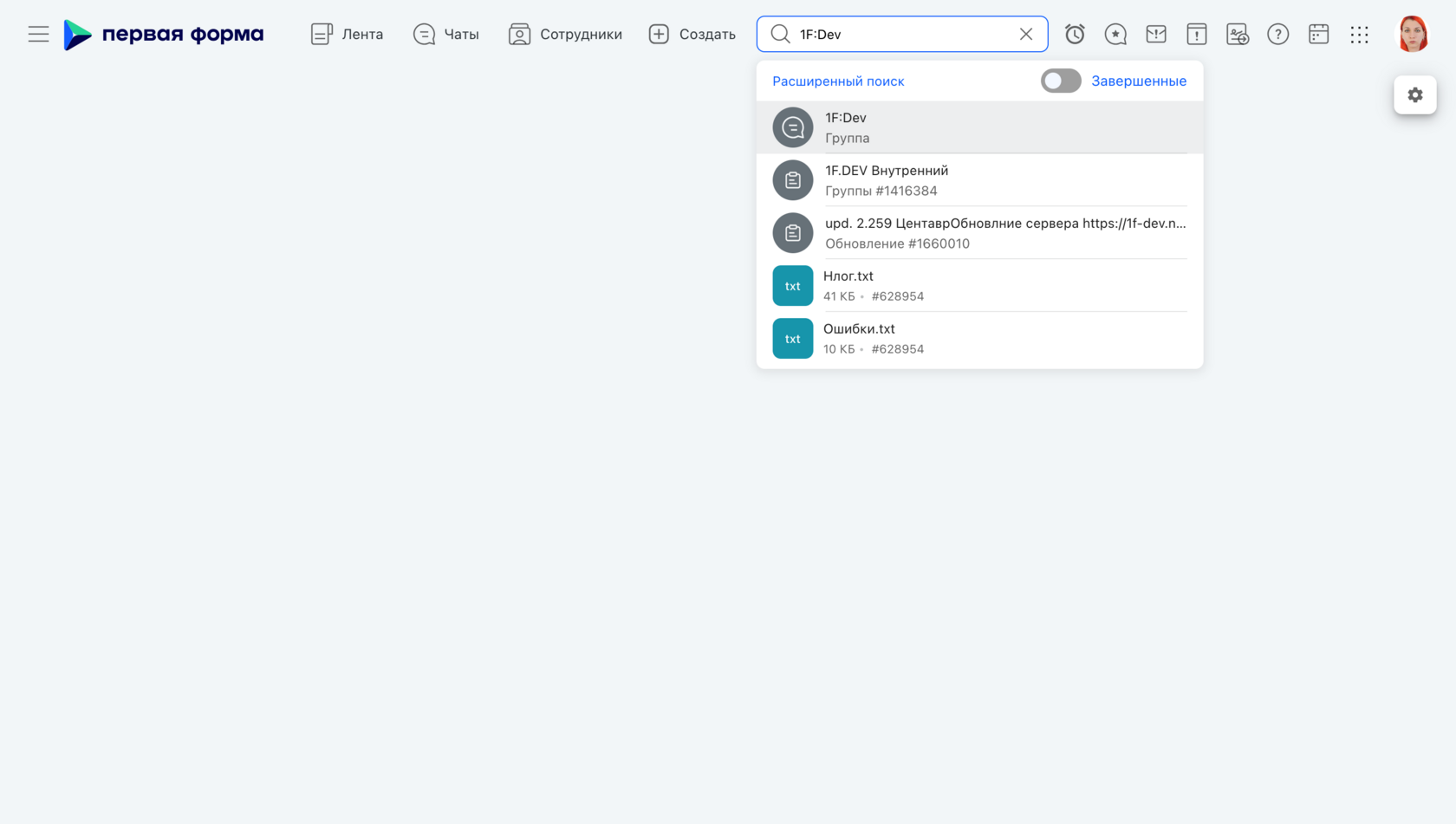Image resolution: width=1456 pixels, height=824 pixels.
Task: Open the calendar icon
Action: point(1319,34)
